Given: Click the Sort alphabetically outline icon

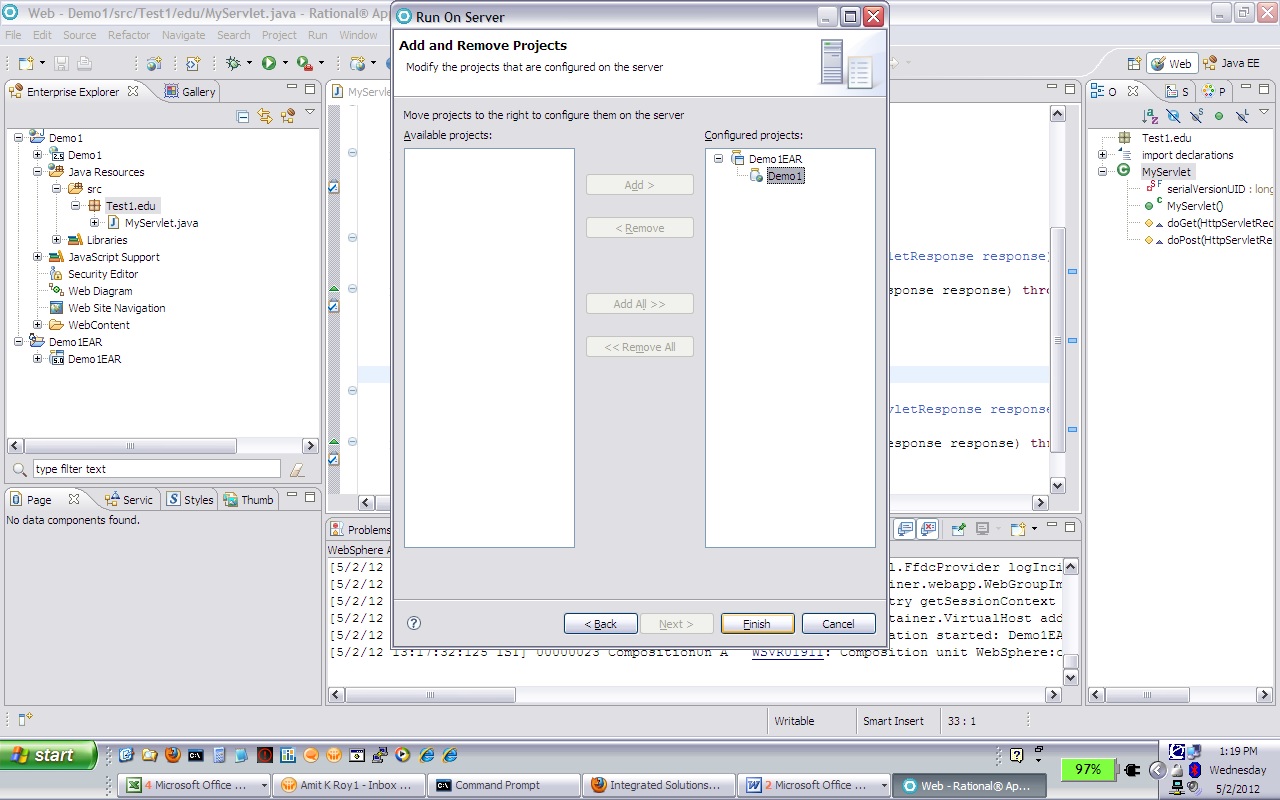Looking at the screenshot, I should click(1150, 116).
